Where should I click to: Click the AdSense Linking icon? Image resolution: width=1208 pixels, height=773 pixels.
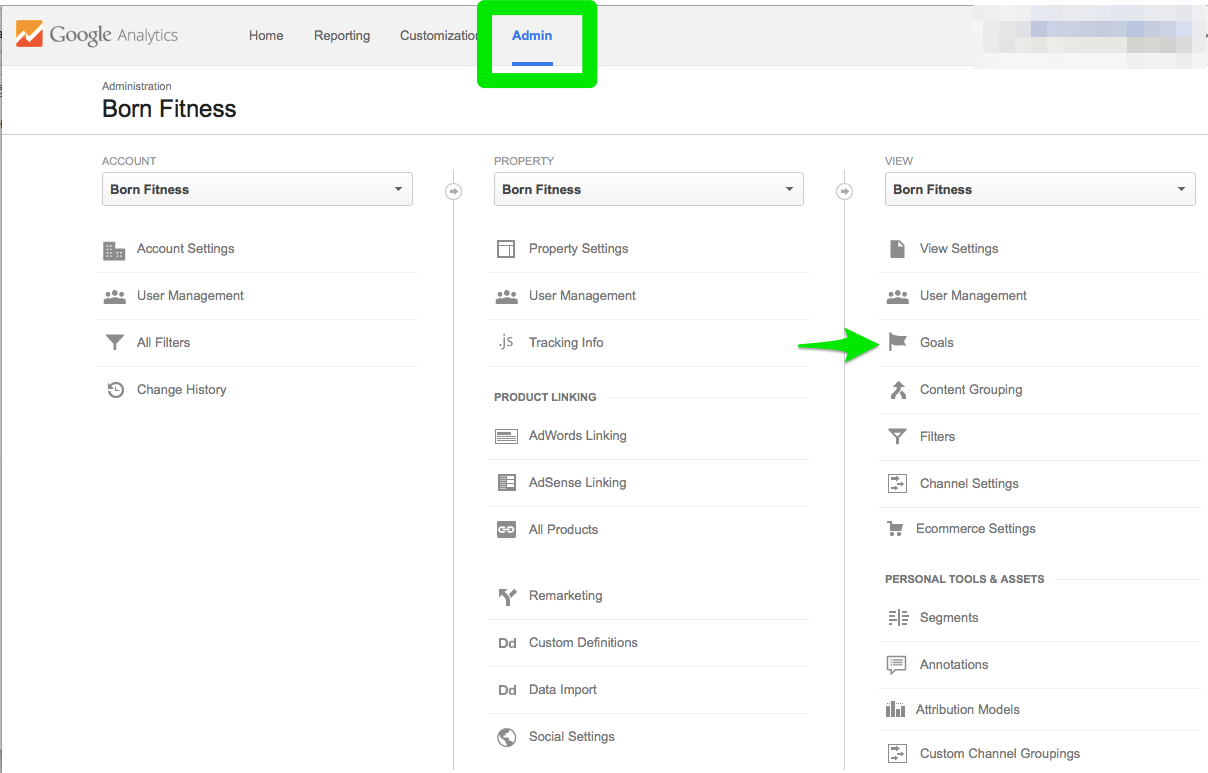click(507, 483)
